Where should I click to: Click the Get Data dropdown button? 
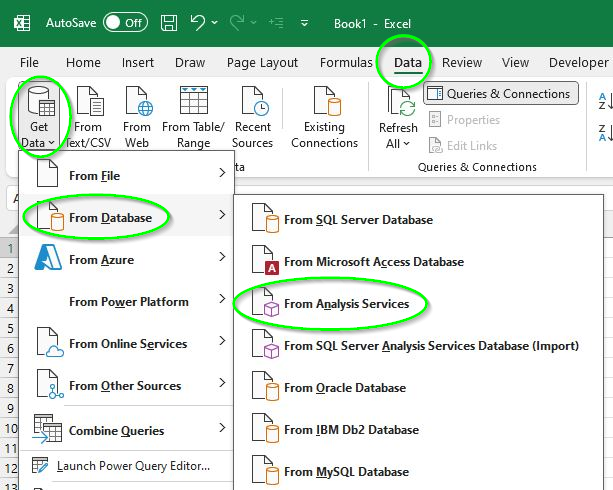[x=39, y=117]
